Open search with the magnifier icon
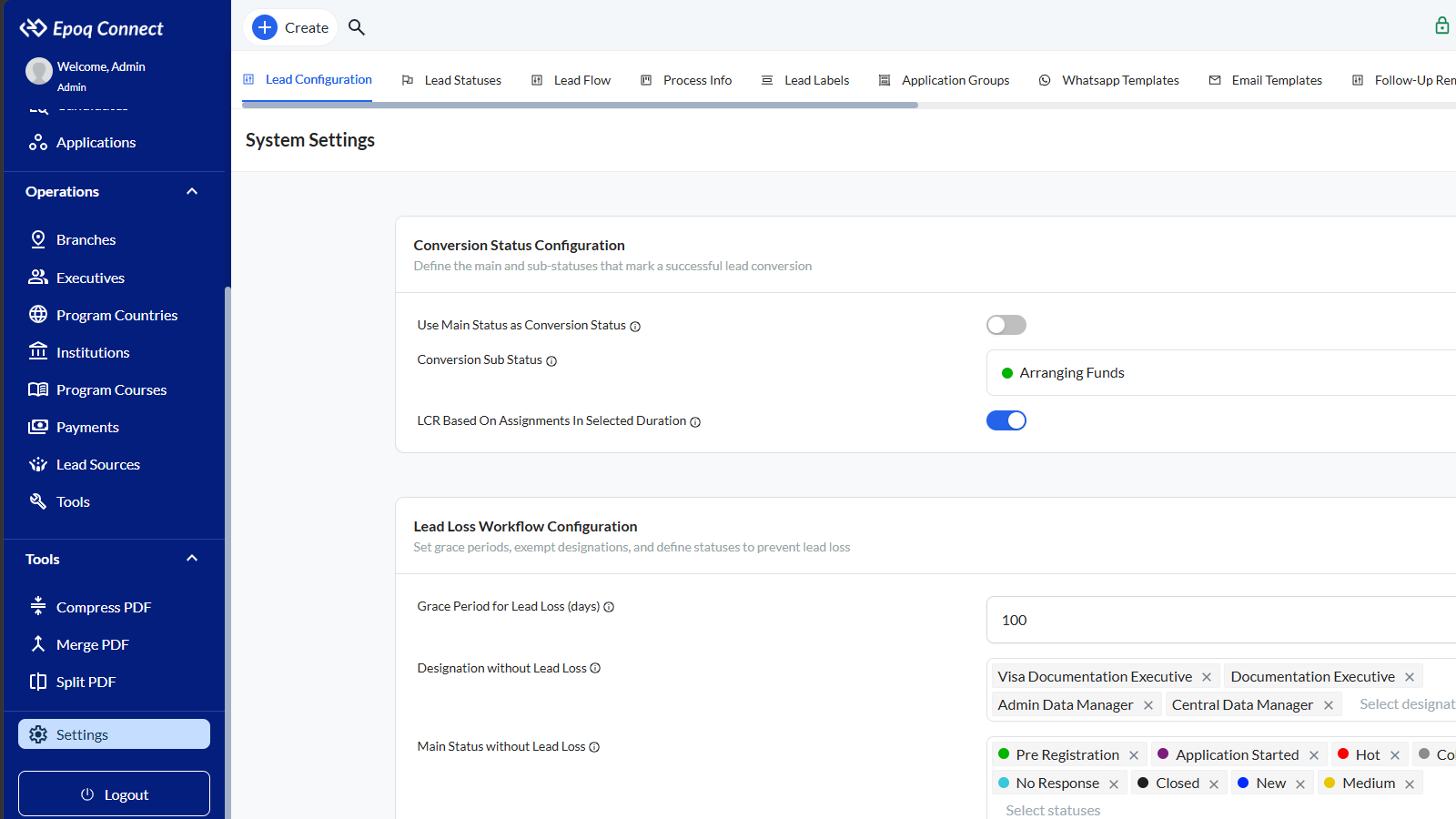1456x819 pixels. tap(357, 27)
